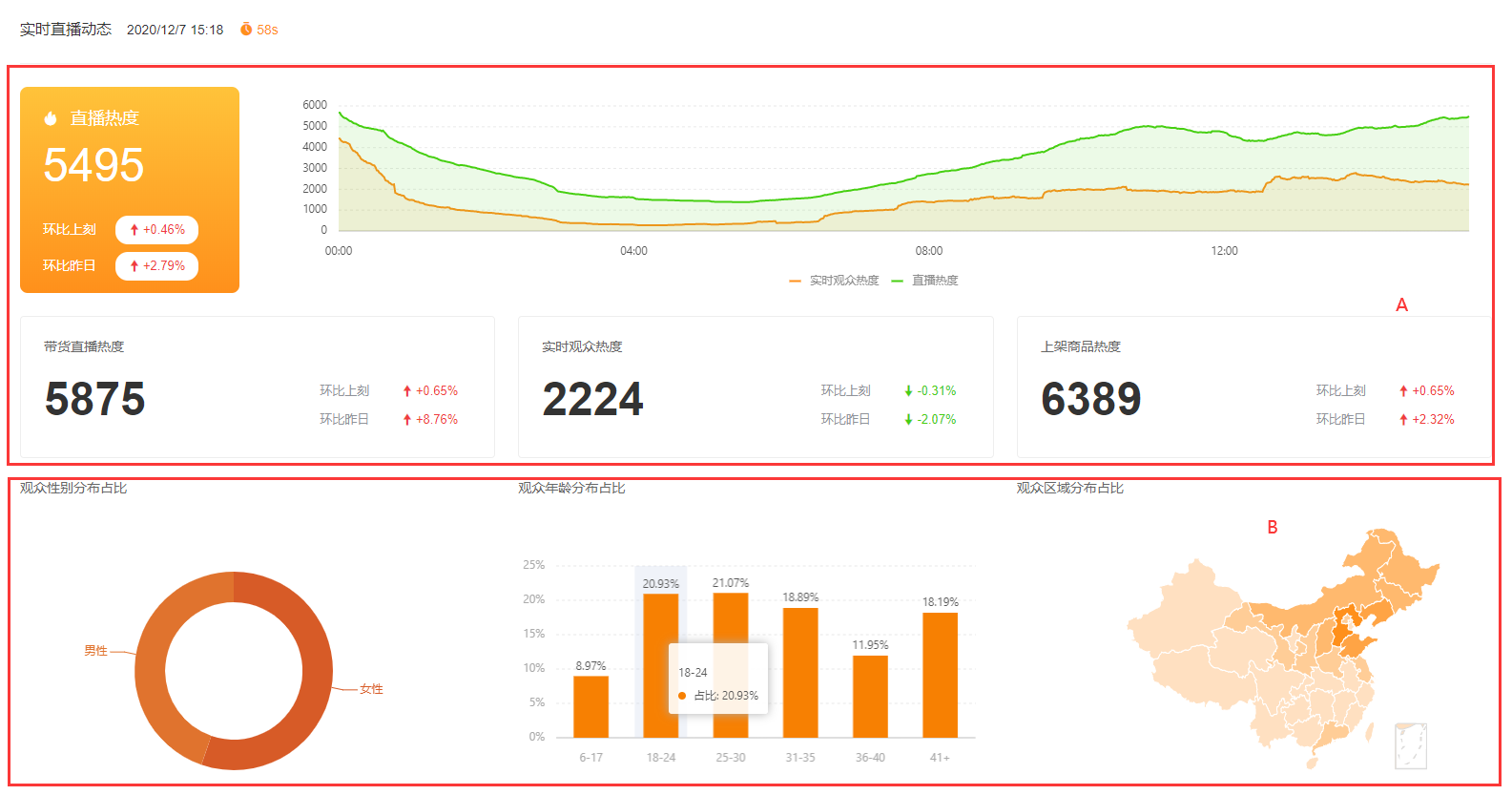
Task: Click the 实时观众热度 value 2224
Action: pyautogui.click(x=592, y=399)
